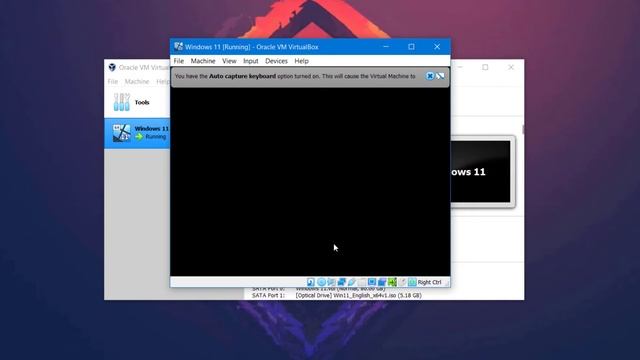640x360 pixels.
Task: Click the black VM display area
Action: coord(310,182)
